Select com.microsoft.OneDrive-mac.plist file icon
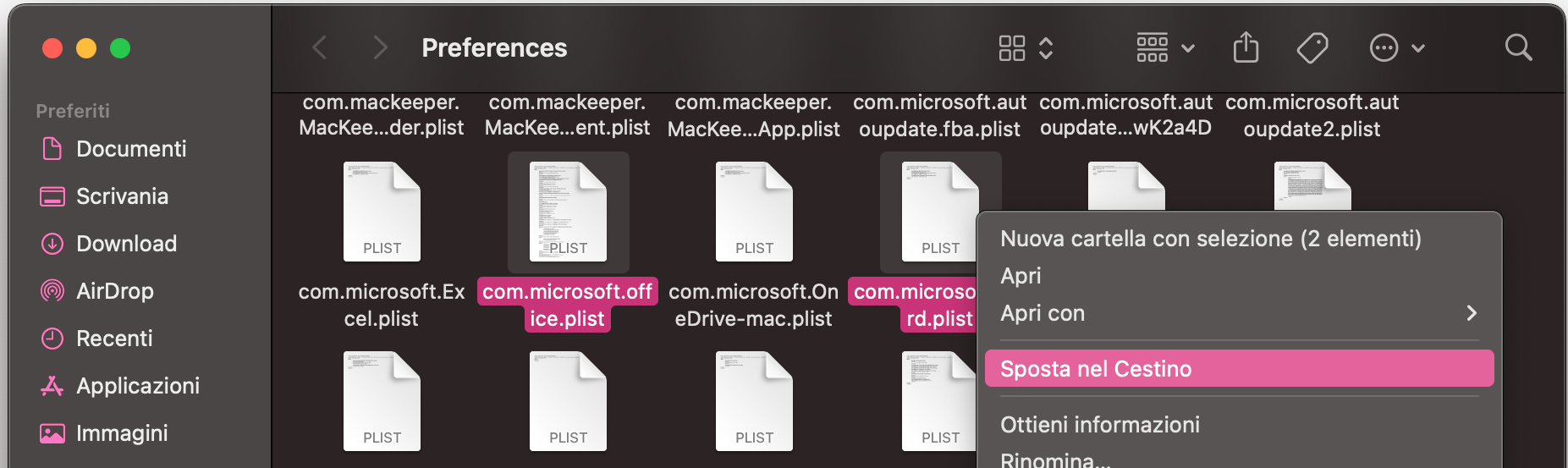This screenshot has width=1568, height=468. click(x=754, y=212)
